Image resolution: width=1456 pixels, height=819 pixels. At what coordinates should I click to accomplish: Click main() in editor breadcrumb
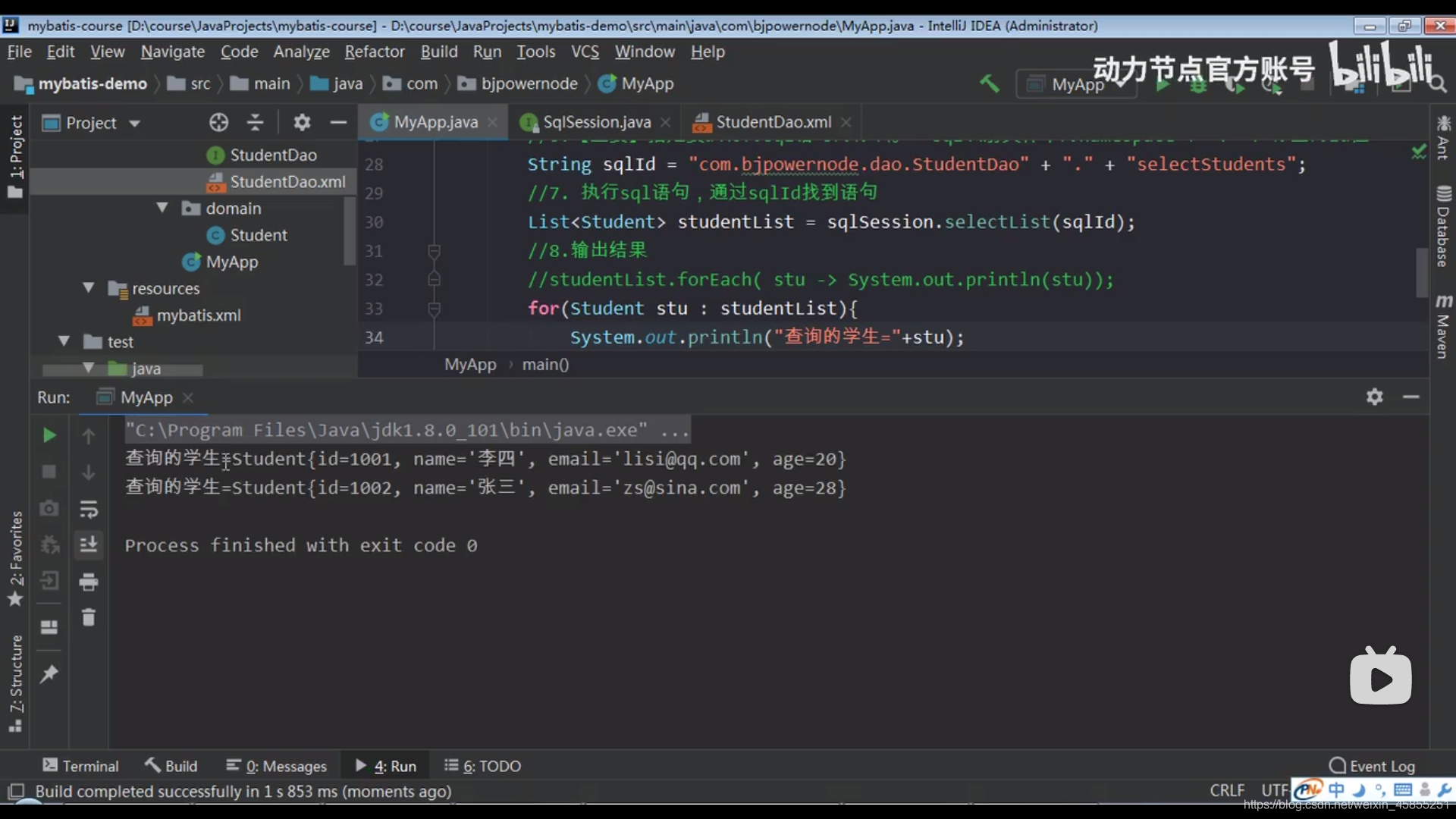click(x=545, y=364)
